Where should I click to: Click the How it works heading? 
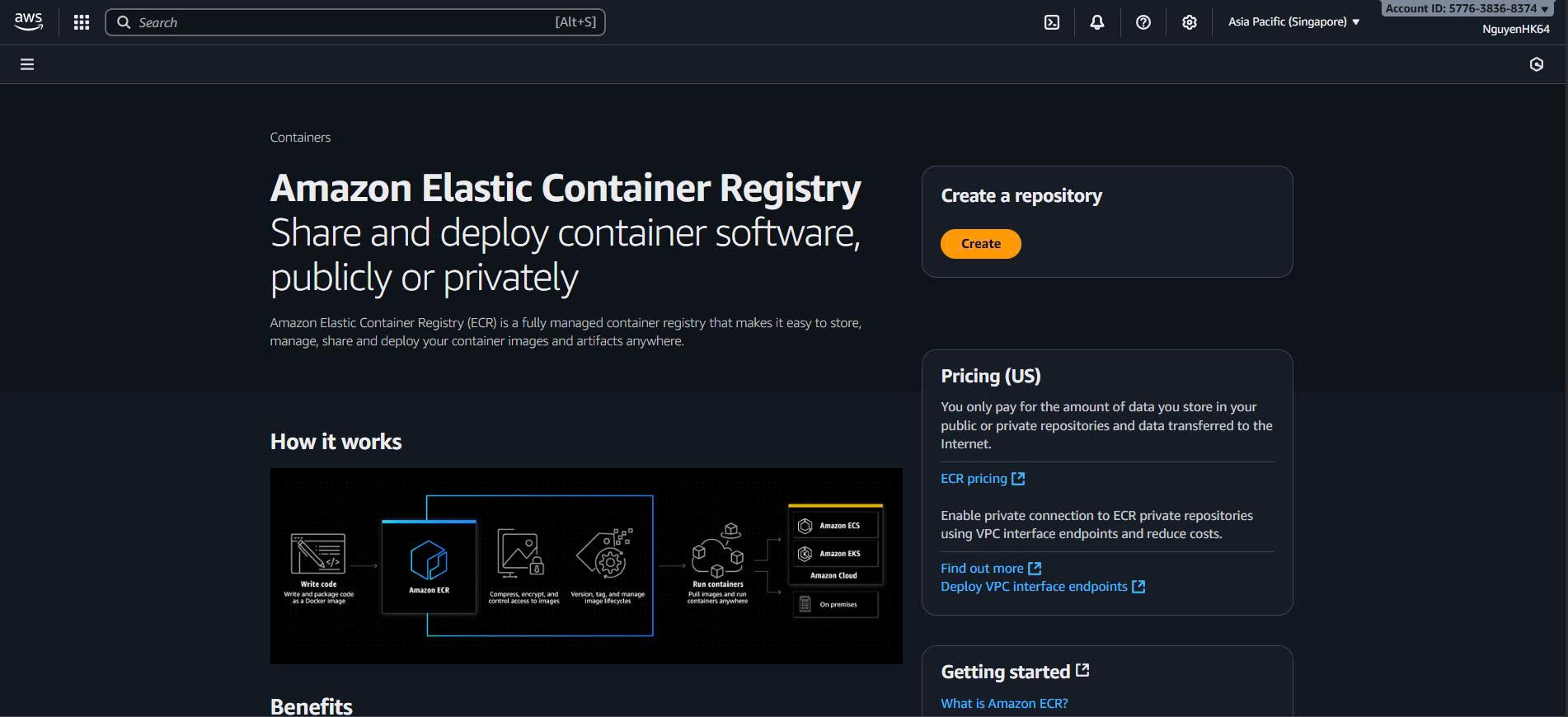[336, 442]
